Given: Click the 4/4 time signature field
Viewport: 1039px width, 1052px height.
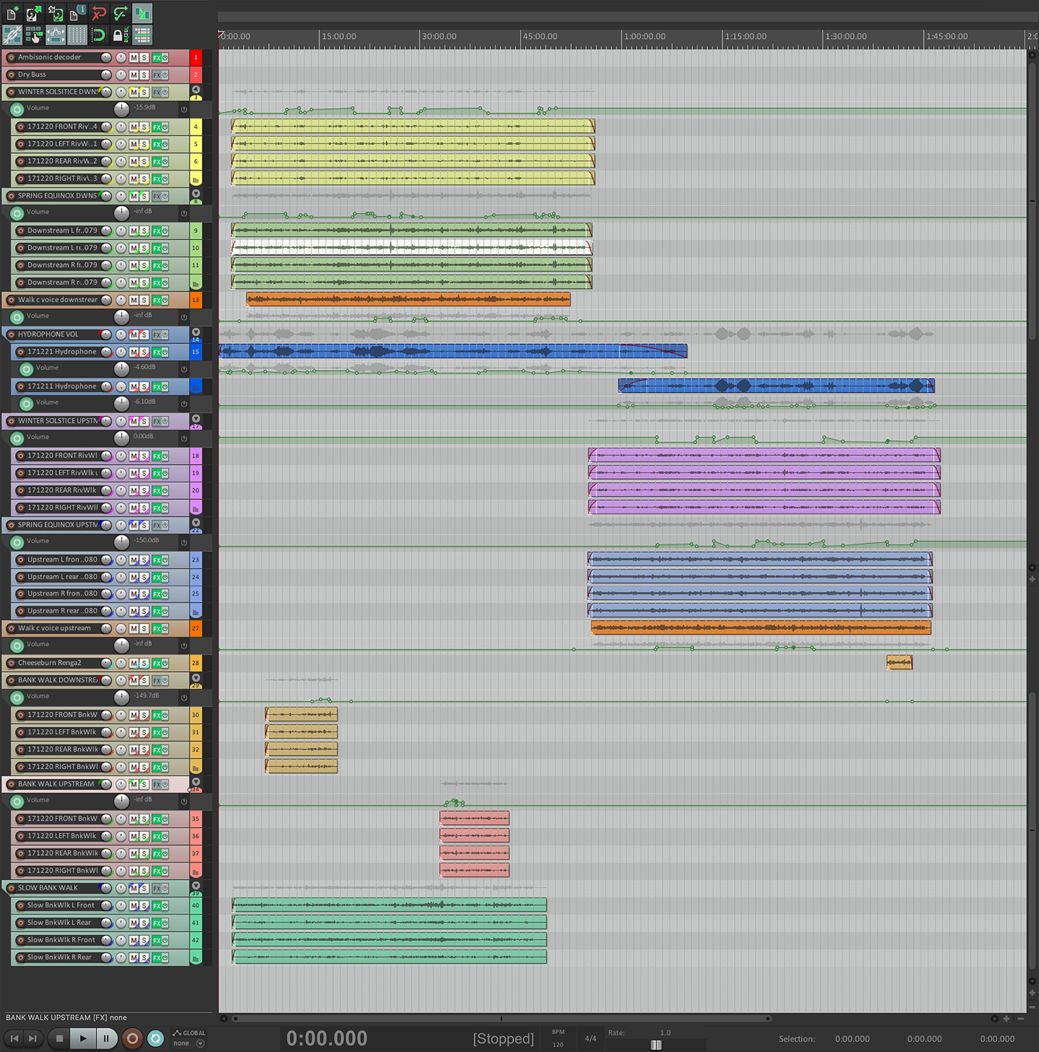Looking at the screenshot, I should (590, 1038).
